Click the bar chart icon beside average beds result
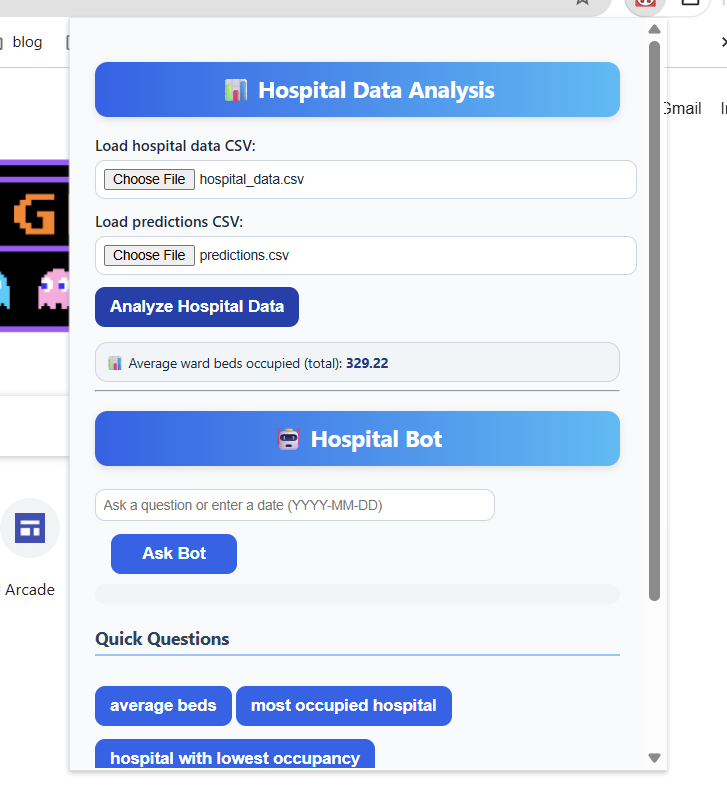The width and height of the screenshot is (727, 810). coord(112,362)
